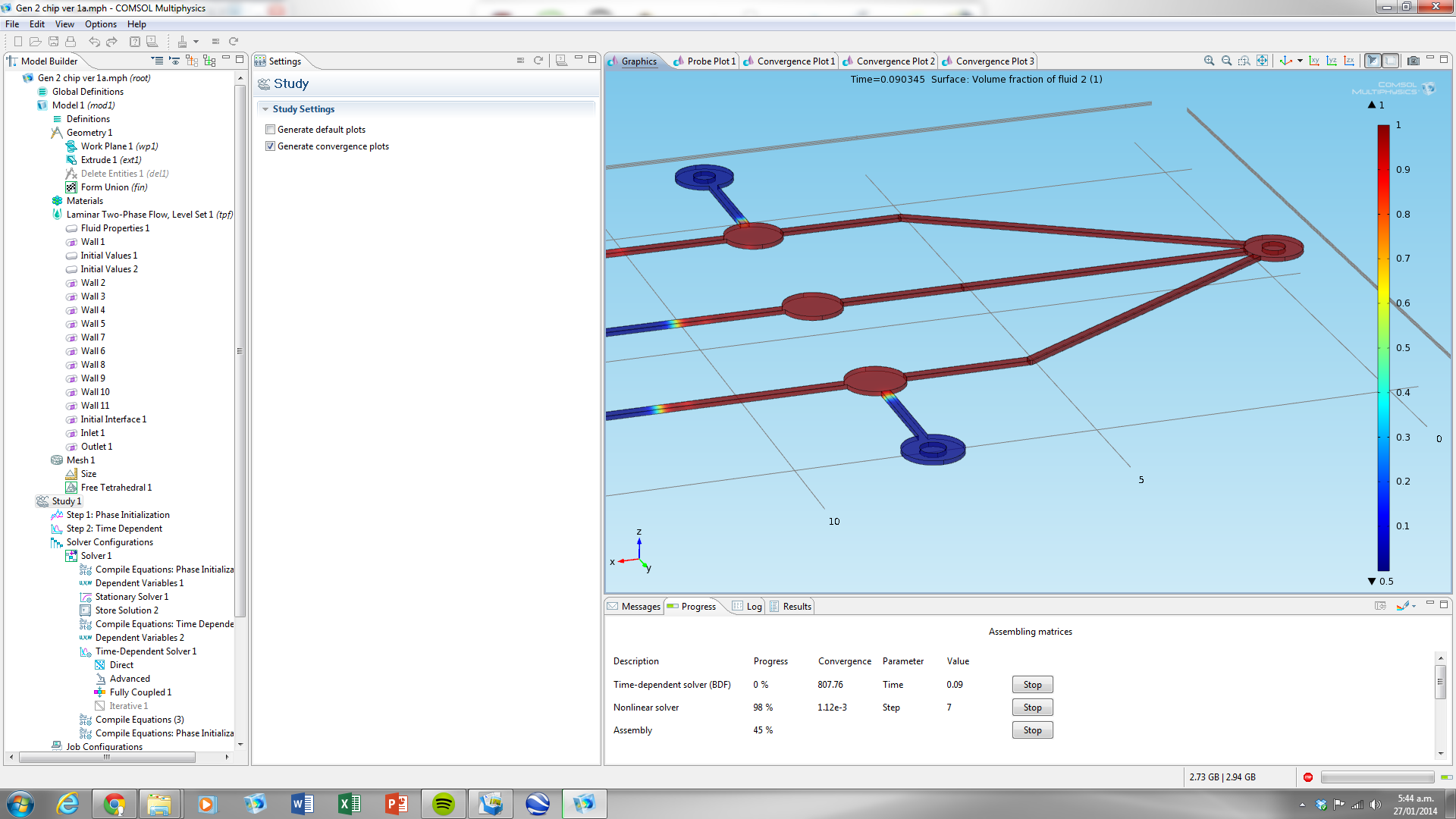Switch to Convergence Plot 3 tab
The image size is (1456, 819).
988,61
